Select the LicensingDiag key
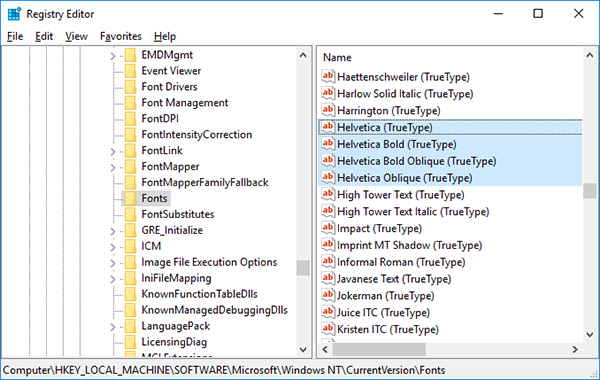This screenshot has width=600, height=380. click(174, 342)
